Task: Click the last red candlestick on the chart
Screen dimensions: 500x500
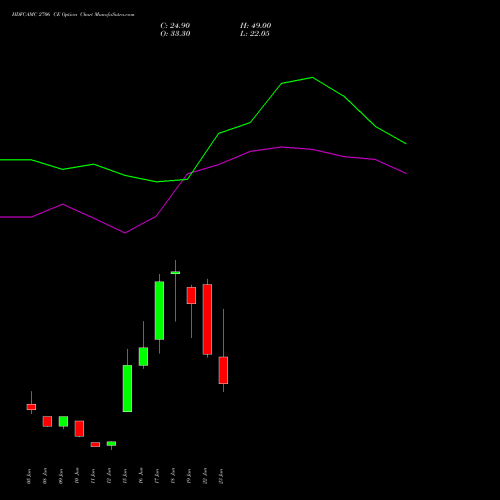Action: pyautogui.click(x=223, y=370)
